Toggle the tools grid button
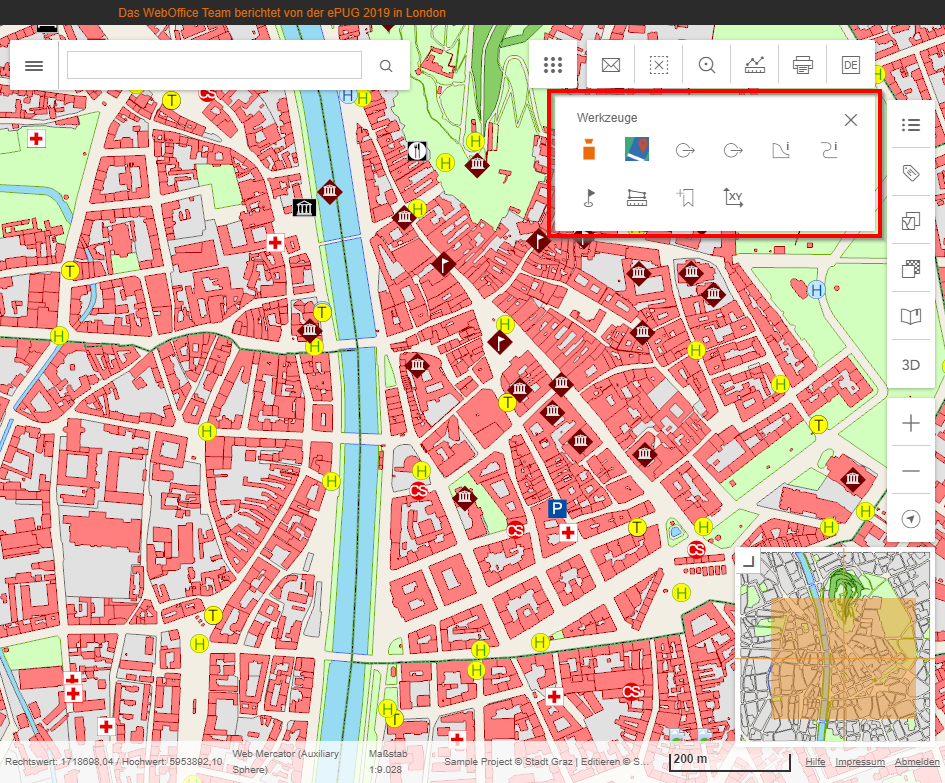This screenshot has width=945, height=783. pos(553,66)
